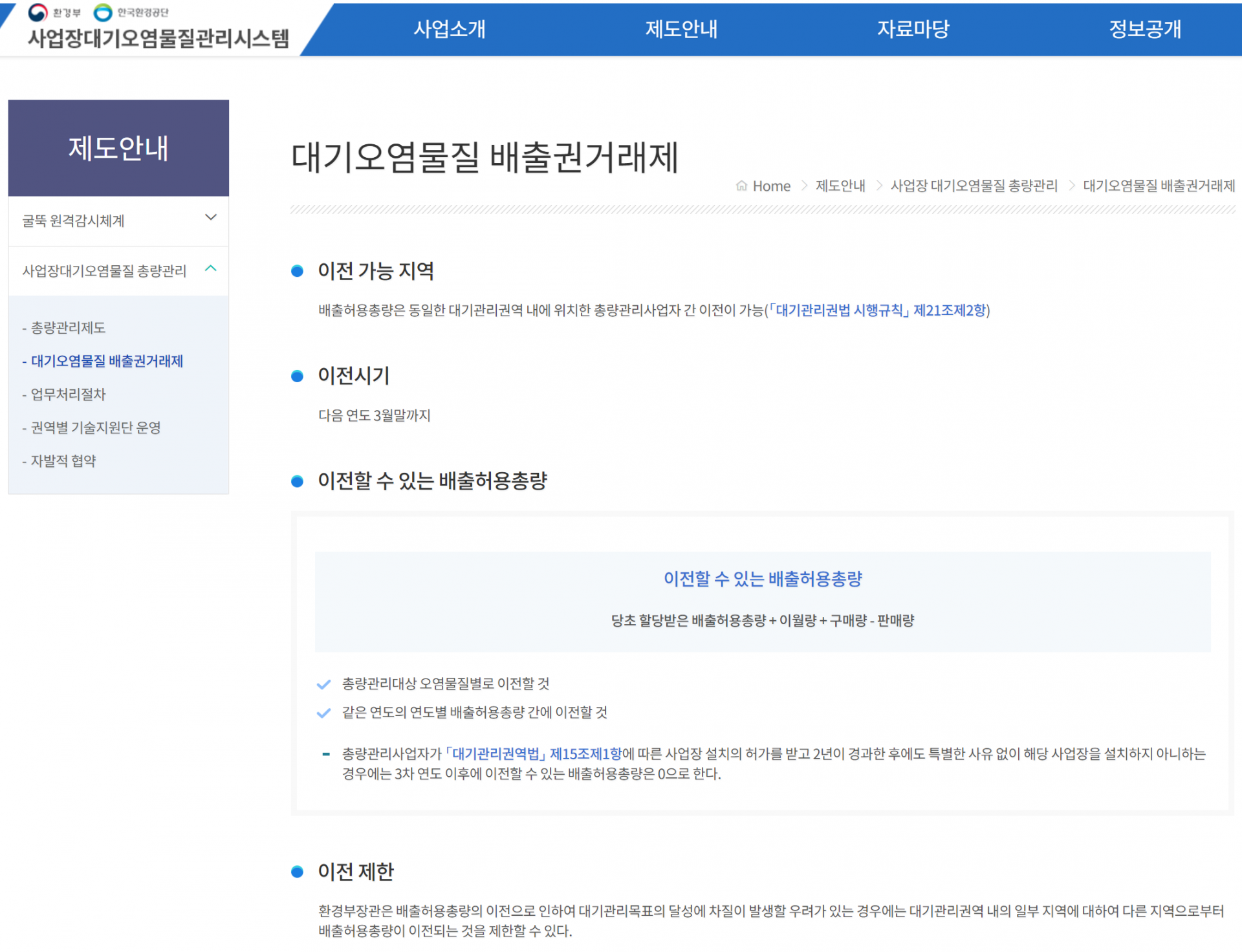The image size is (1242, 952).
Task: Click the up chevron beside 사업장대기오염물질 총량관리
Action: point(210,268)
